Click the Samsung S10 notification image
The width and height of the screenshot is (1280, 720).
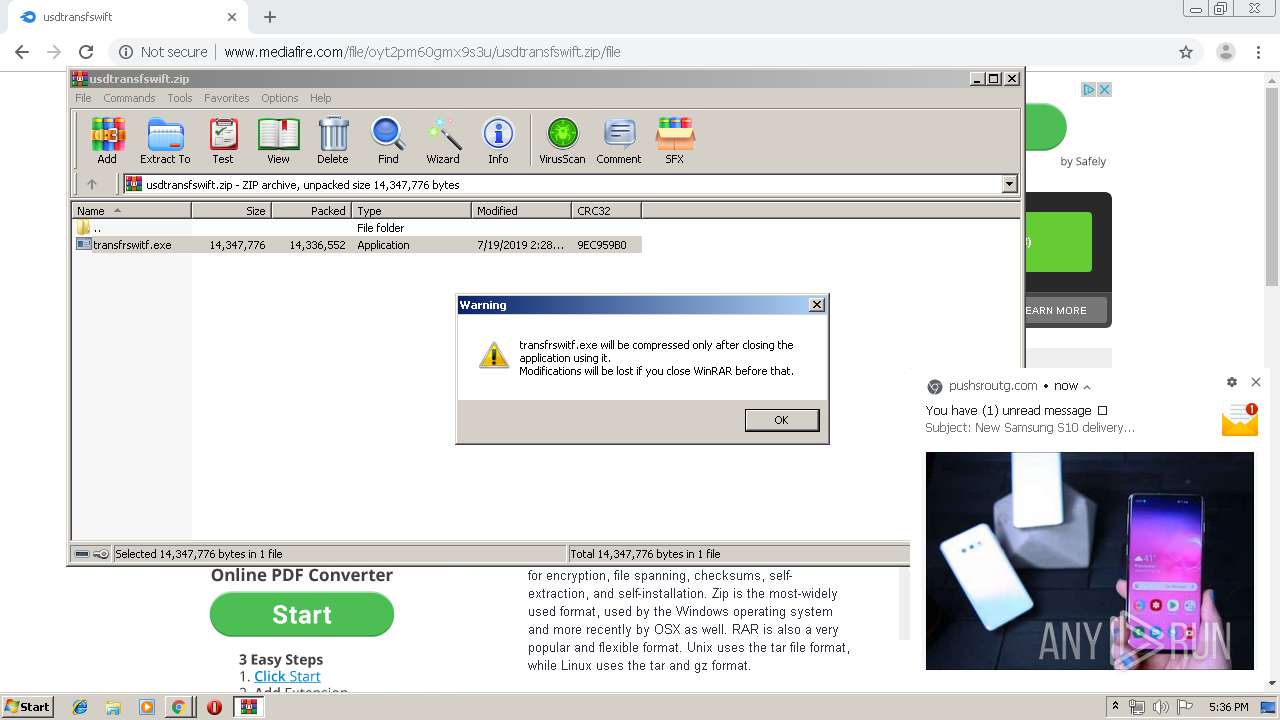tap(1089, 561)
